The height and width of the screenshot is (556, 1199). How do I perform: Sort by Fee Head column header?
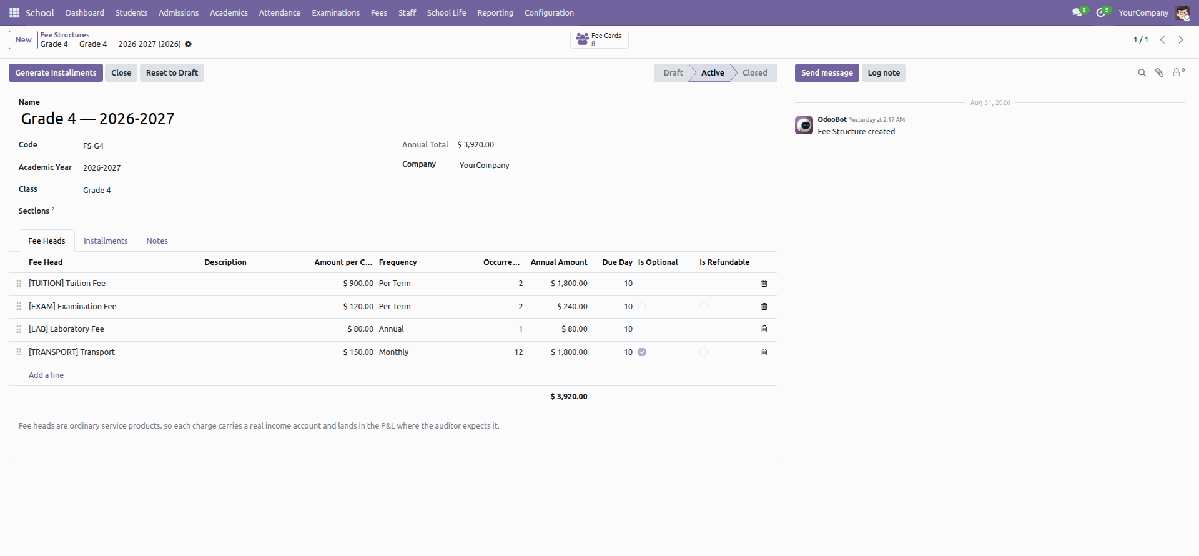(x=45, y=262)
